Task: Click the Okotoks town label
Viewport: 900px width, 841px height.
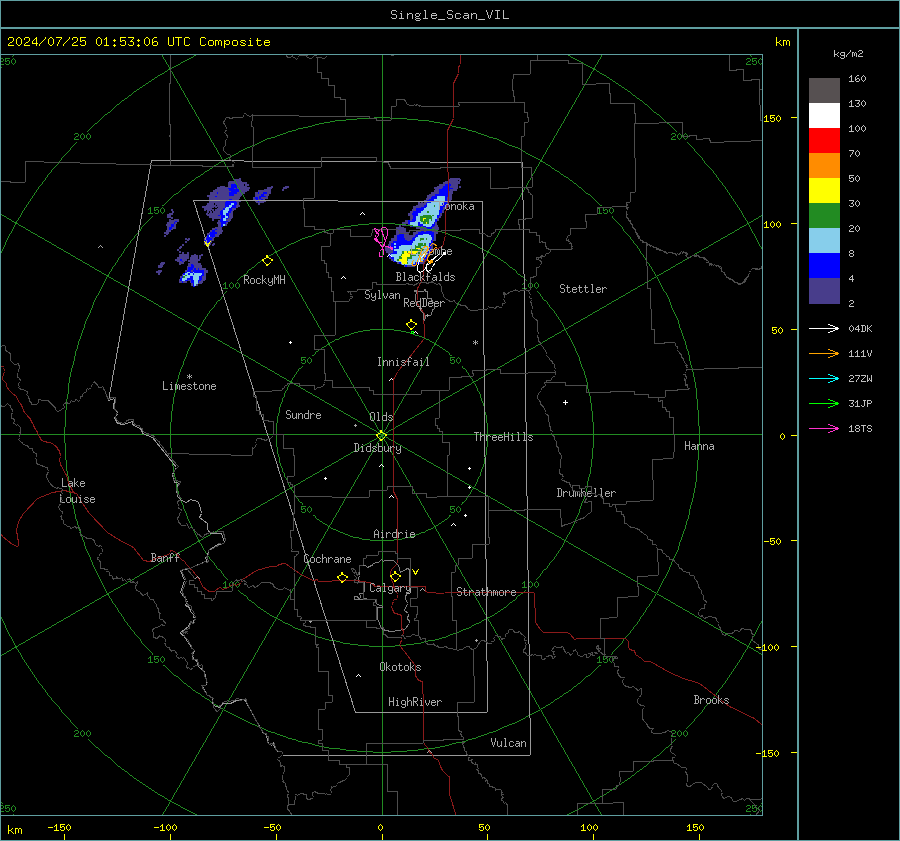Action: pyautogui.click(x=400, y=667)
